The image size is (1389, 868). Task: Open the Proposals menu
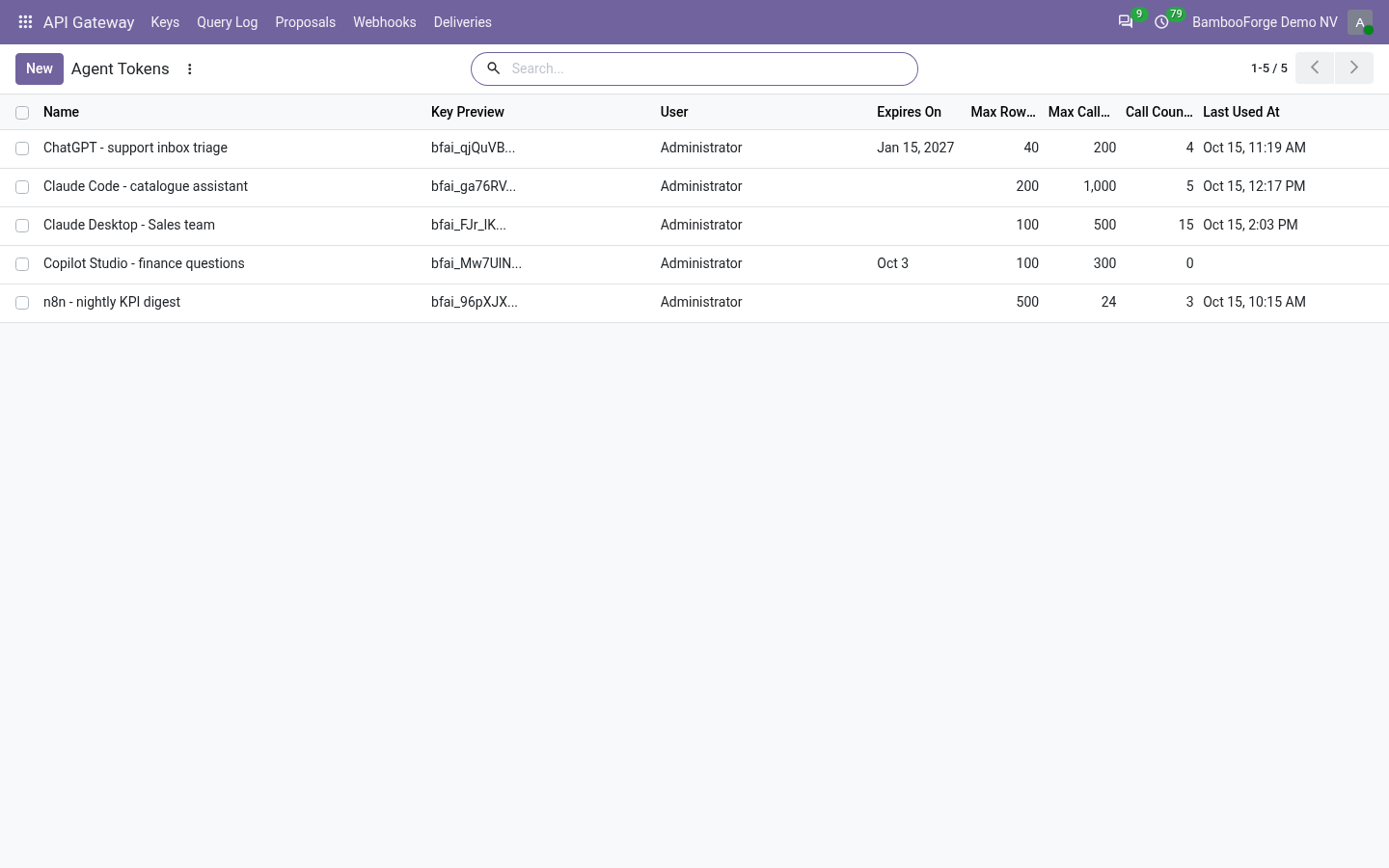tap(305, 22)
